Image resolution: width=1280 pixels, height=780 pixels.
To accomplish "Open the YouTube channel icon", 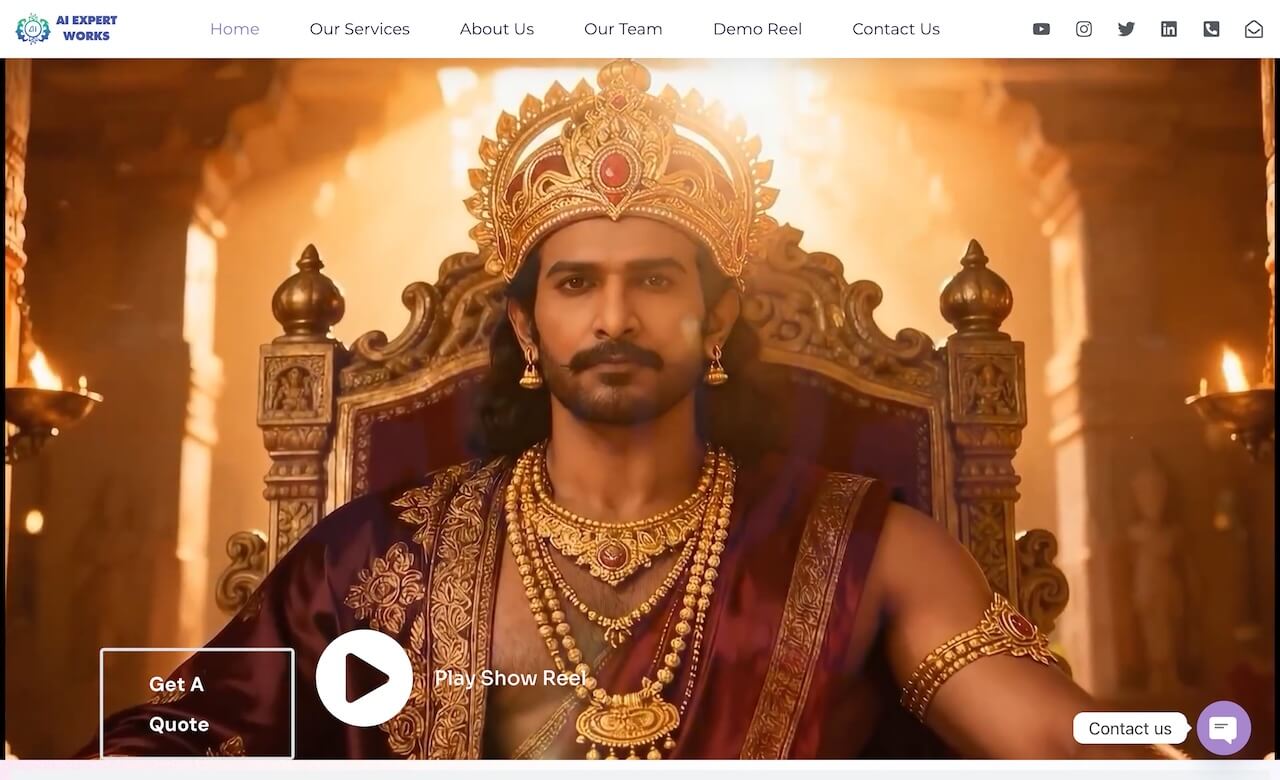I will pyautogui.click(x=1041, y=29).
